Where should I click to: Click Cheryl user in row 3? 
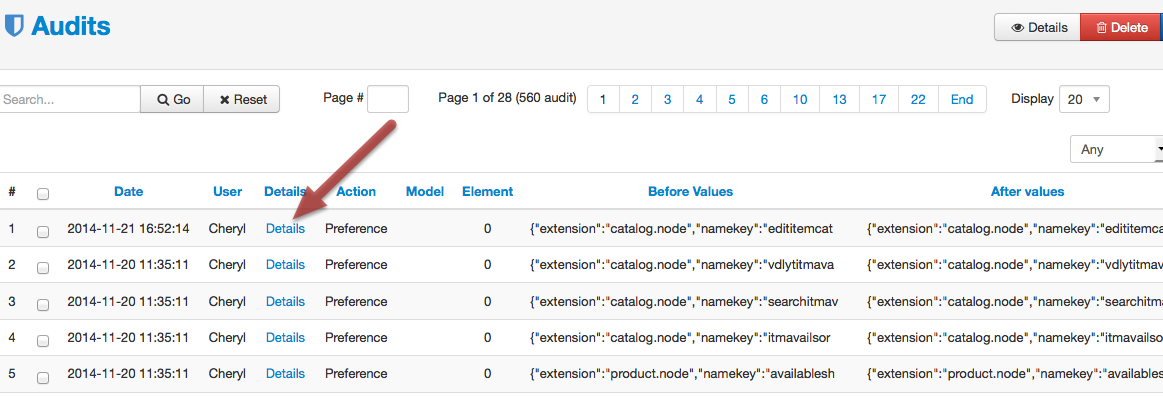pos(228,301)
